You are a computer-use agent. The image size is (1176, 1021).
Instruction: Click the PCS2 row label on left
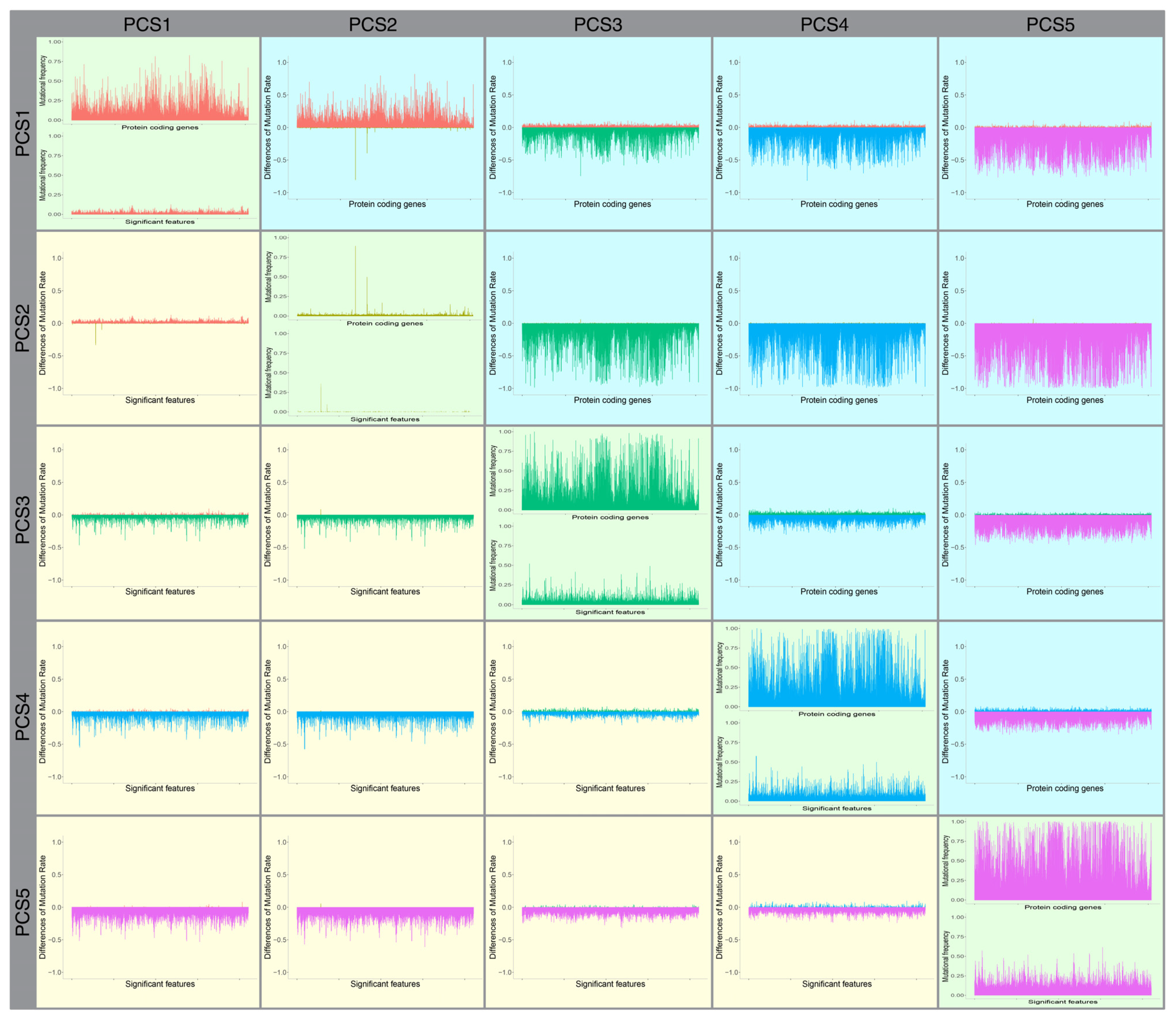click(x=22, y=328)
